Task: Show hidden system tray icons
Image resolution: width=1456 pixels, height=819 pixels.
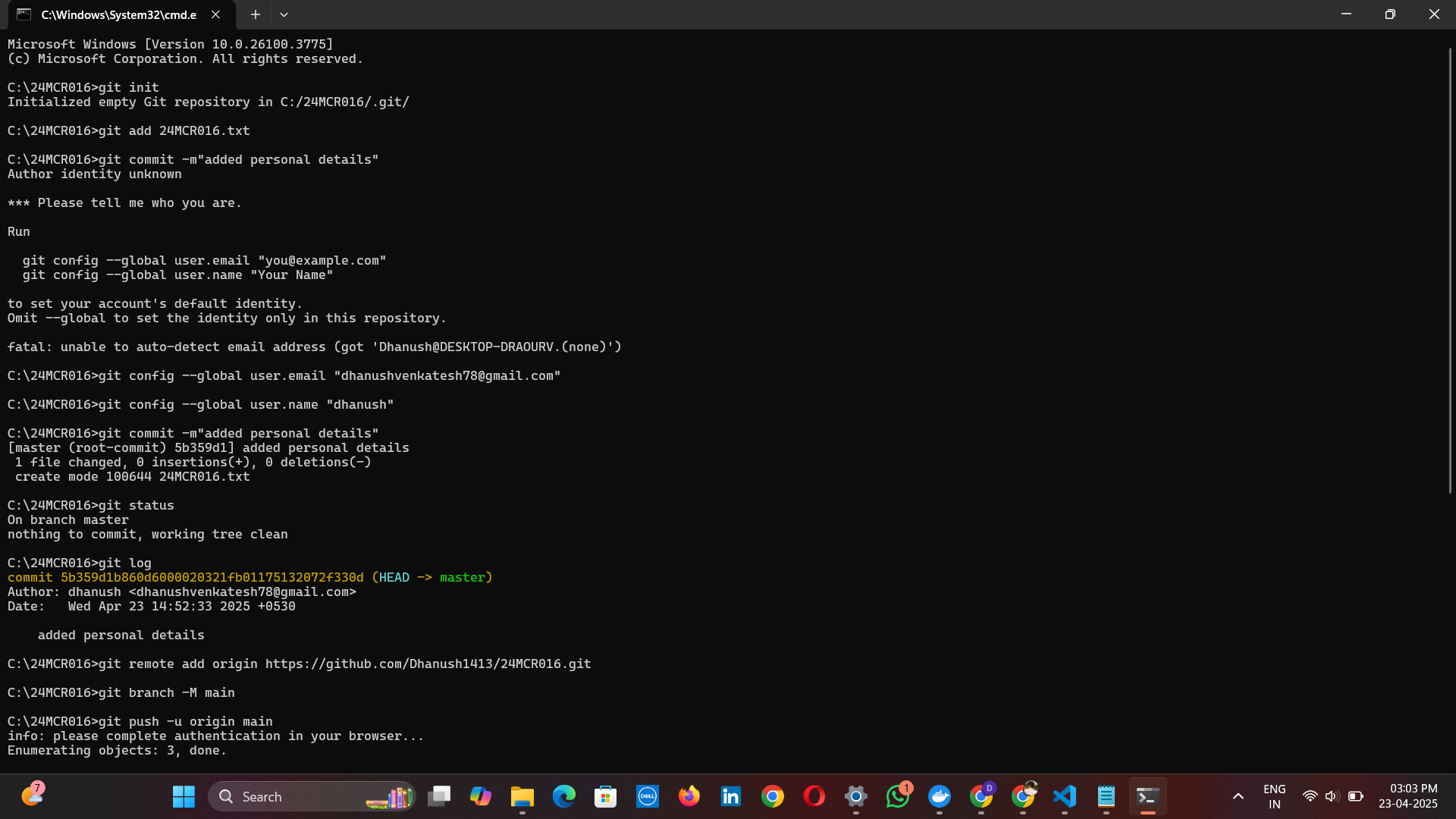Action: tap(1238, 796)
